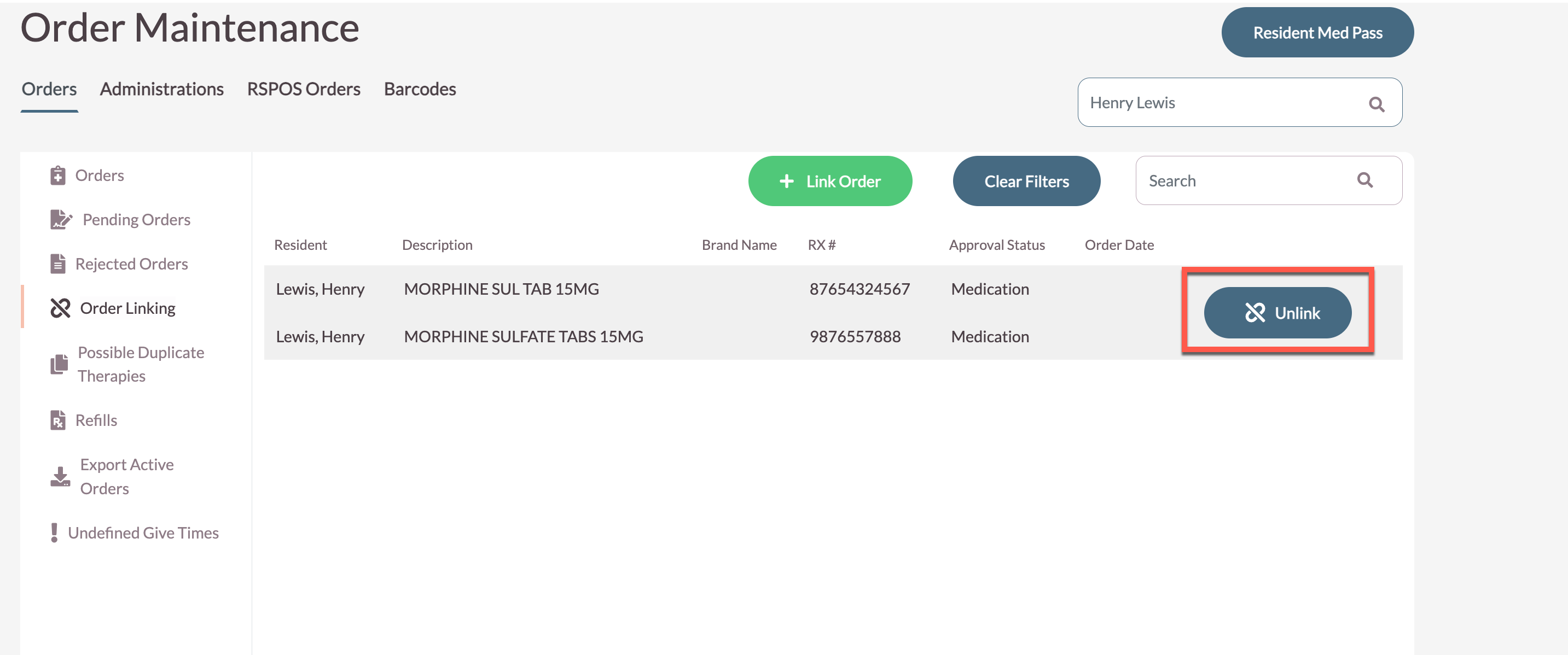This screenshot has height=655, width=1568.
Task: Sort by the RX # column header
Action: tap(821, 245)
